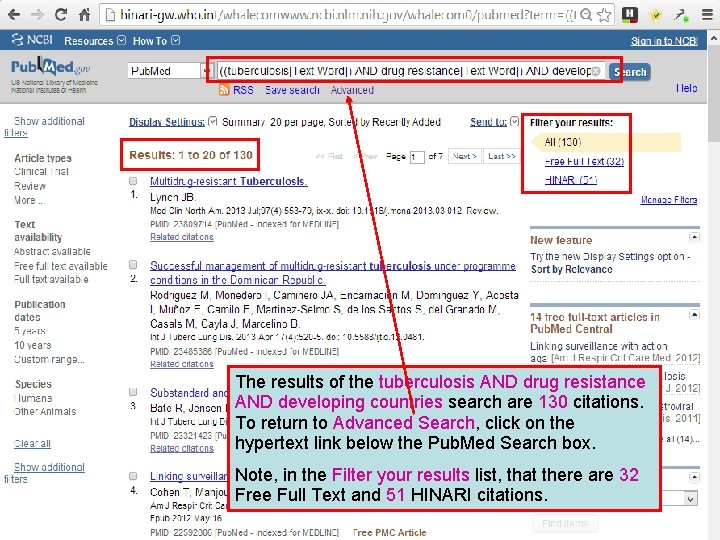Click the RSS link

tap(243, 90)
